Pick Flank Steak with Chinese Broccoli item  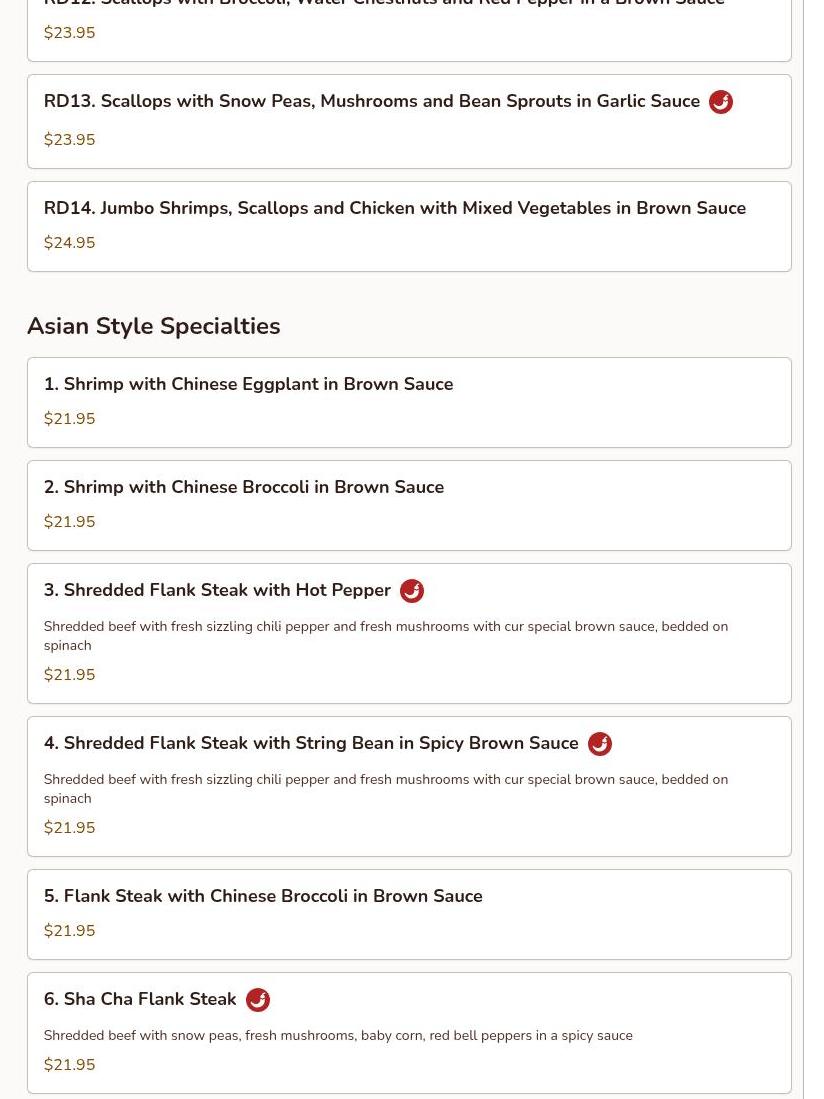(263, 896)
